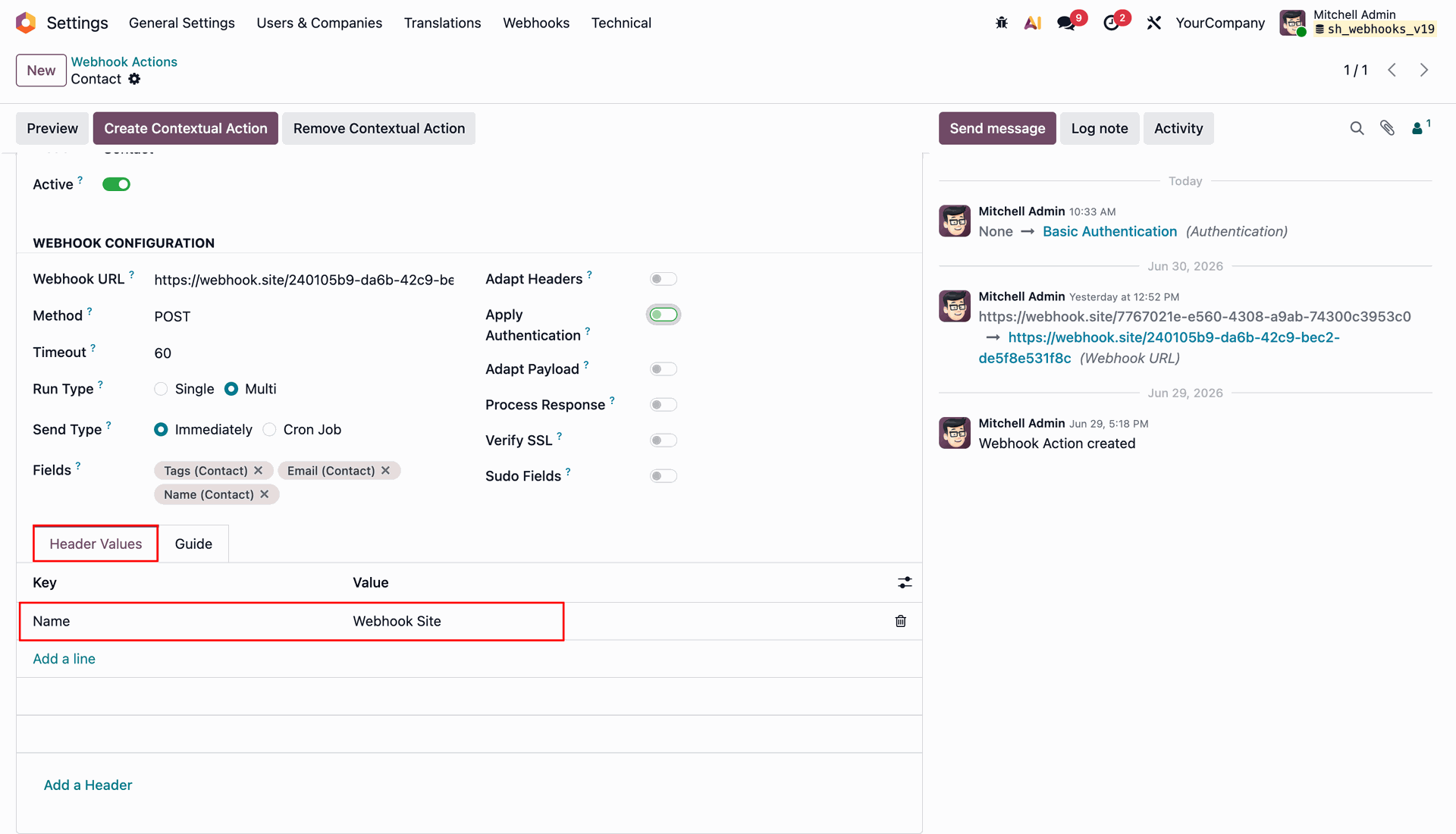Image resolution: width=1456 pixels, height=834 pixels.
Task: Open column settings adjust icon
Action: point(905,582)
